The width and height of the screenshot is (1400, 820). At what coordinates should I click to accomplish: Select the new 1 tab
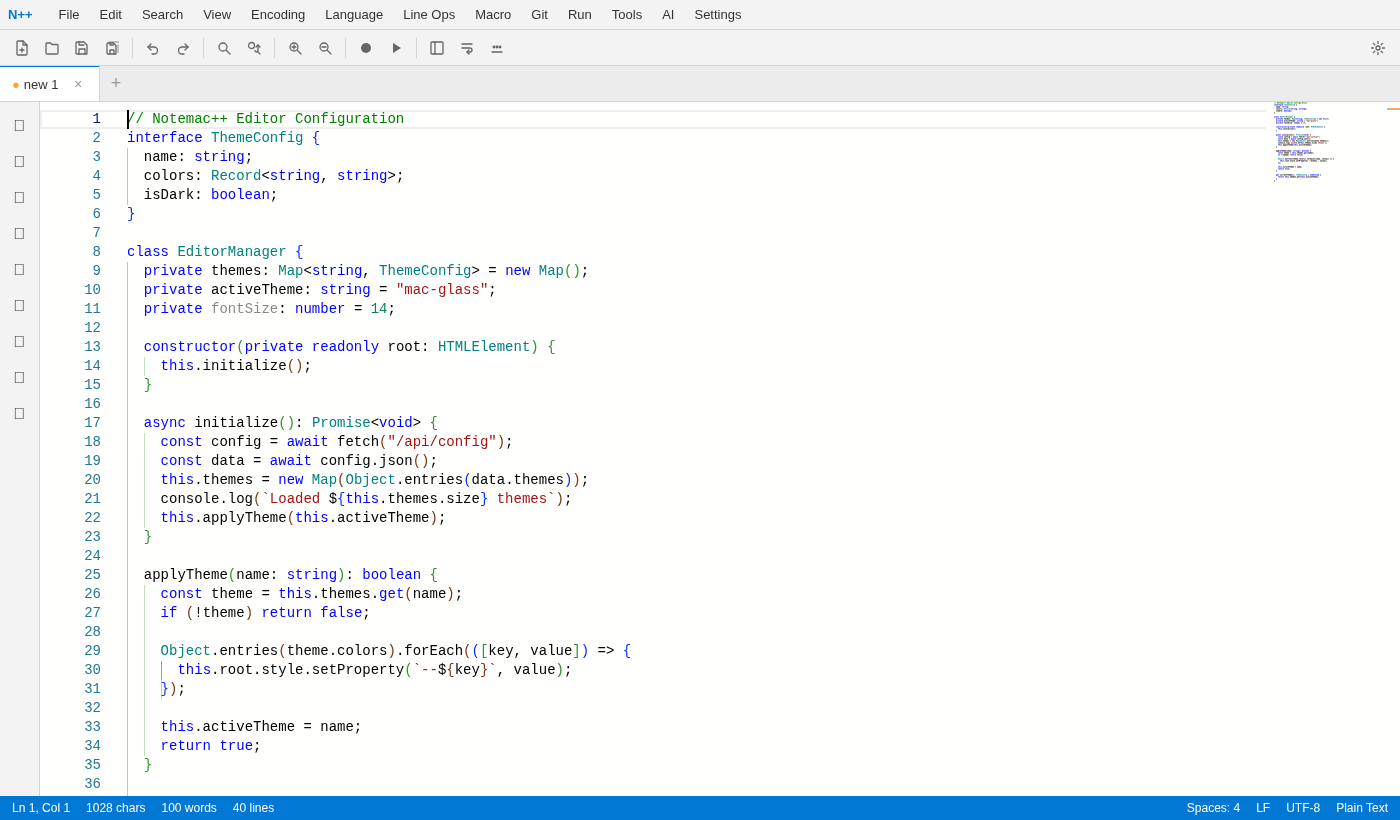(40, 84)
